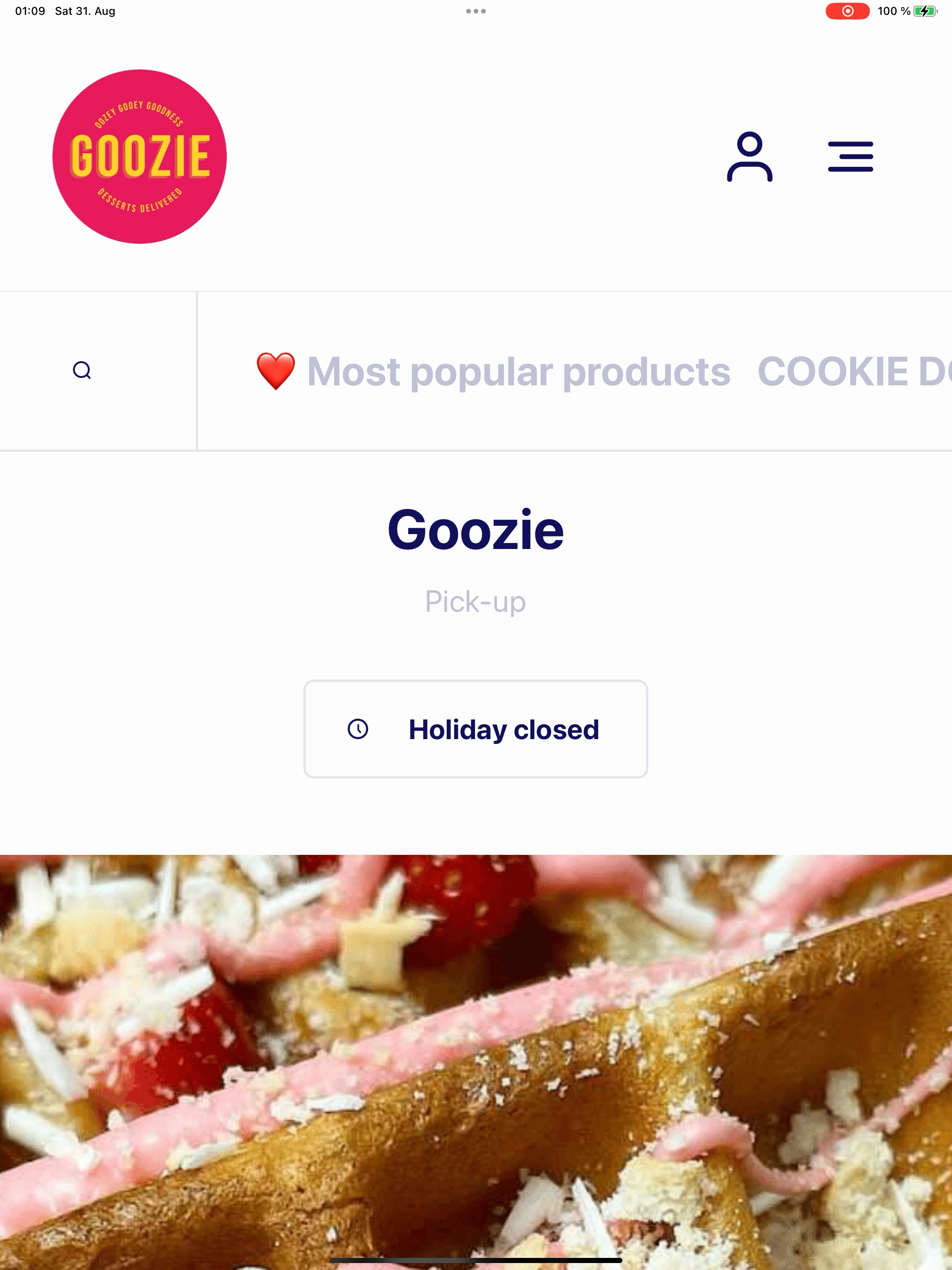The width and height of the screenshot is (952, 1270).
Task: Select the COOKIE DO category tab
Action: click(854, 371)
